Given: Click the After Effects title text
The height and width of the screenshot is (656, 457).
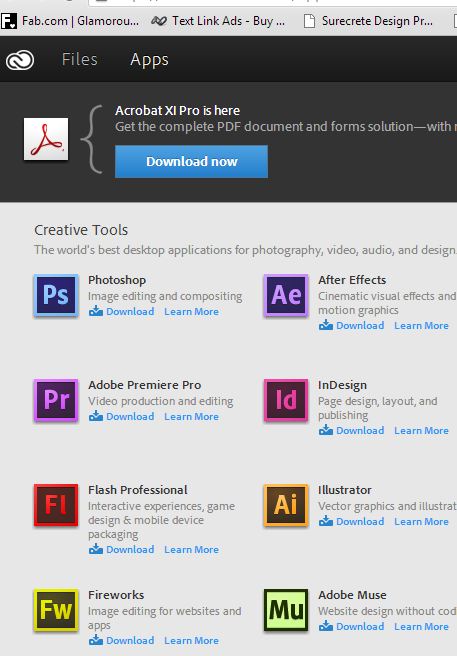Looking at the screenshot, I should pos(352,280).
